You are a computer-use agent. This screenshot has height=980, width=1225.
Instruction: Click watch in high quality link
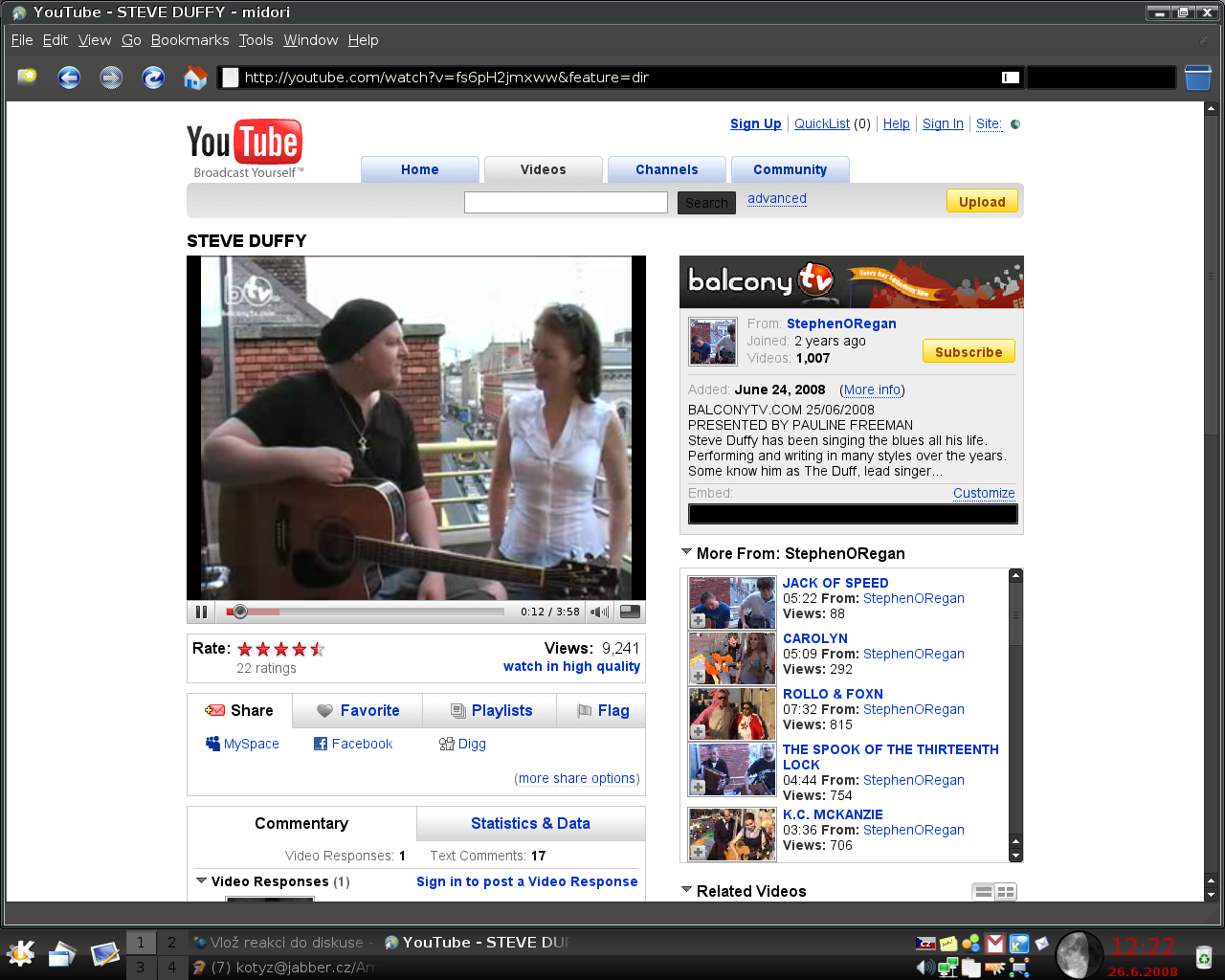[x=571, y=667]
